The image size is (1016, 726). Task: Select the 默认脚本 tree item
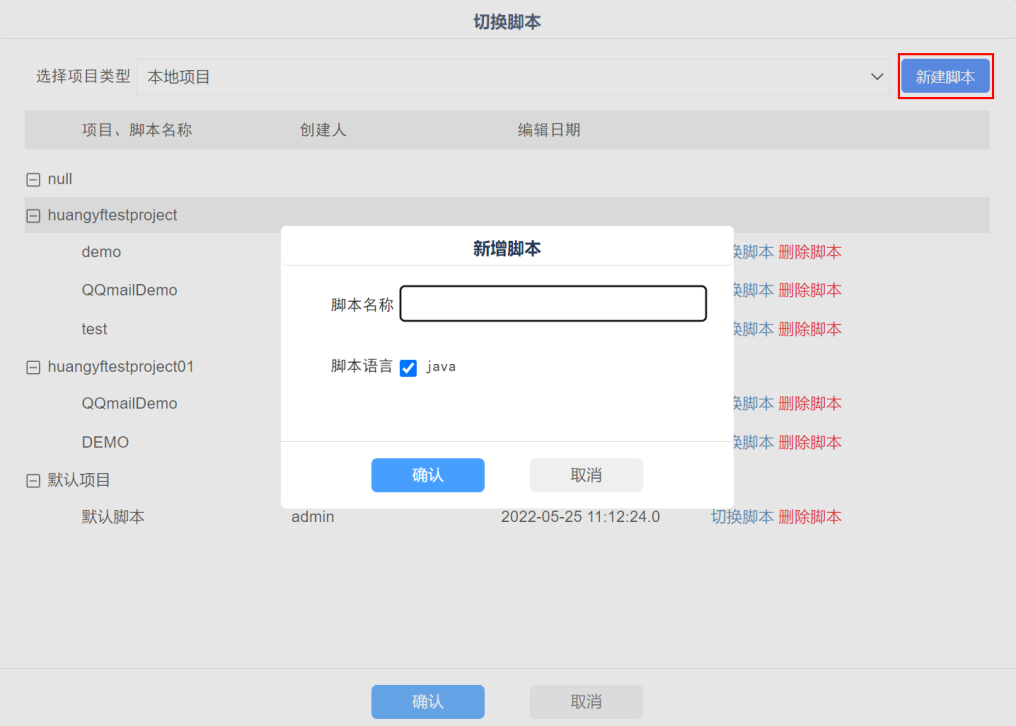tap(113, 517)
